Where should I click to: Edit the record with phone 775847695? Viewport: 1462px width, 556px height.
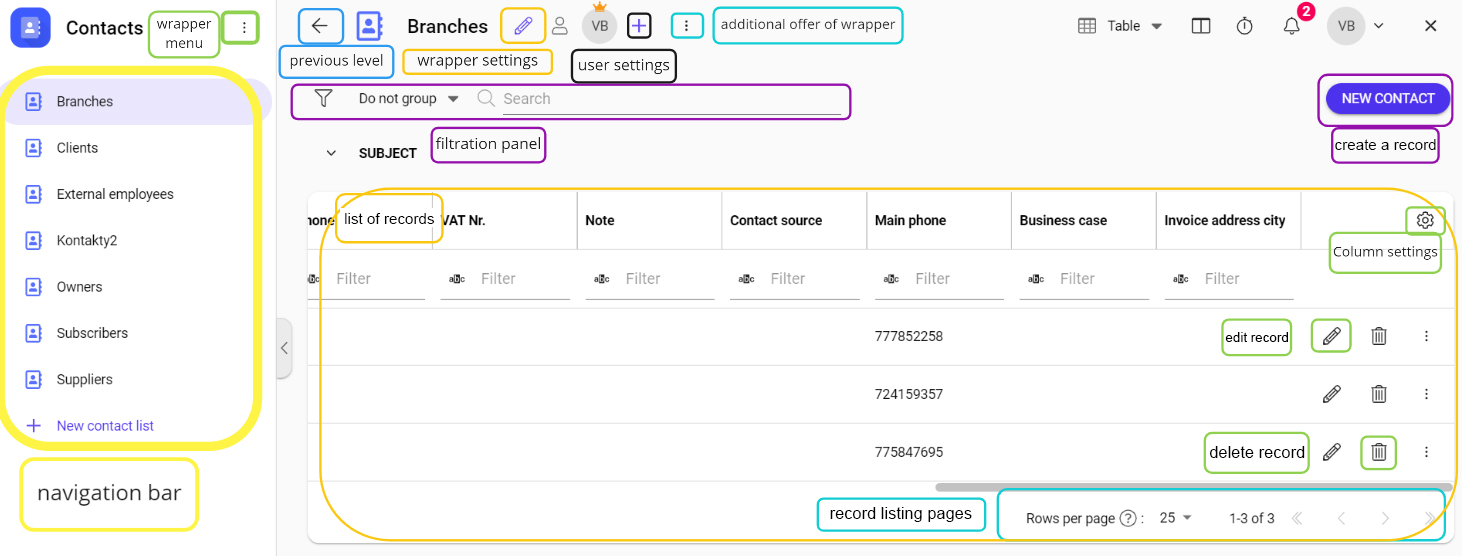click(x=1331, y=452)
